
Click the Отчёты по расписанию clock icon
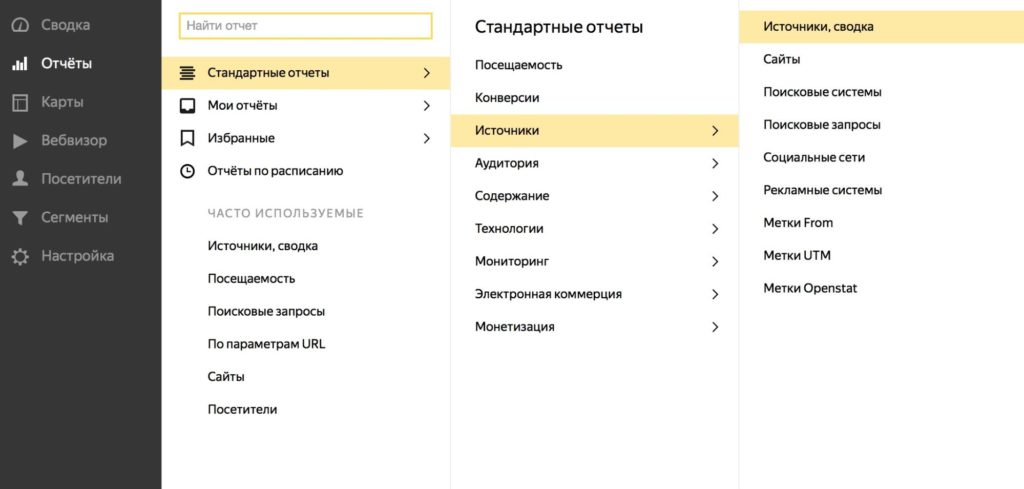pos(187,171)
